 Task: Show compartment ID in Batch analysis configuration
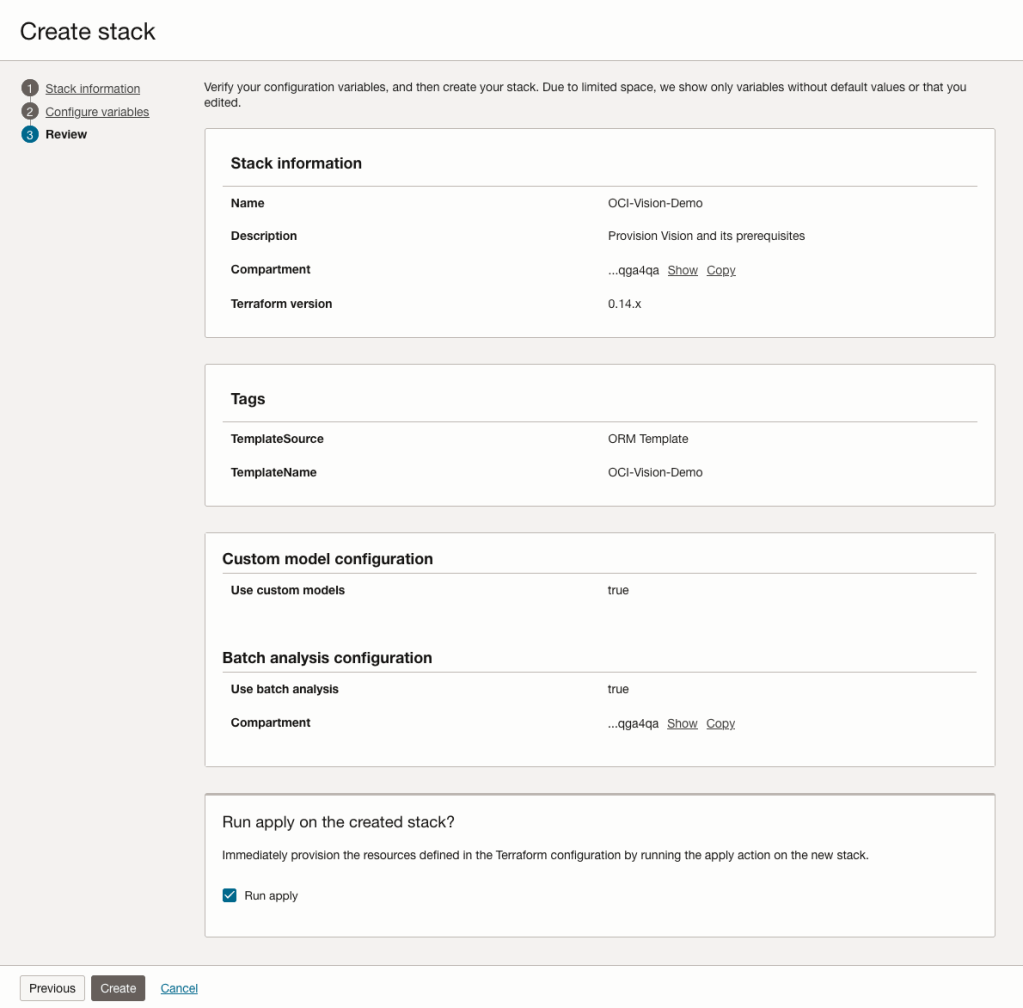coord(682,723)
